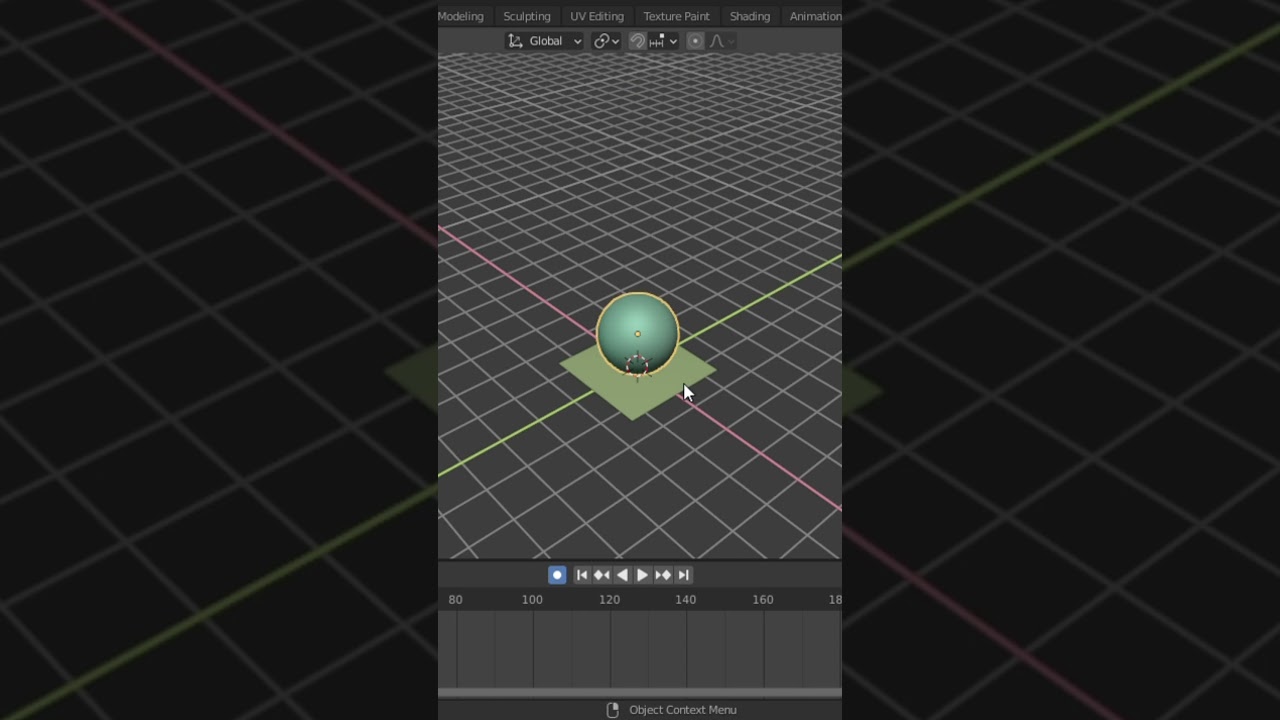The width and height of the screenshot is (1280, 720).
Task: Jump to the start frame
Action: (582, 575)
